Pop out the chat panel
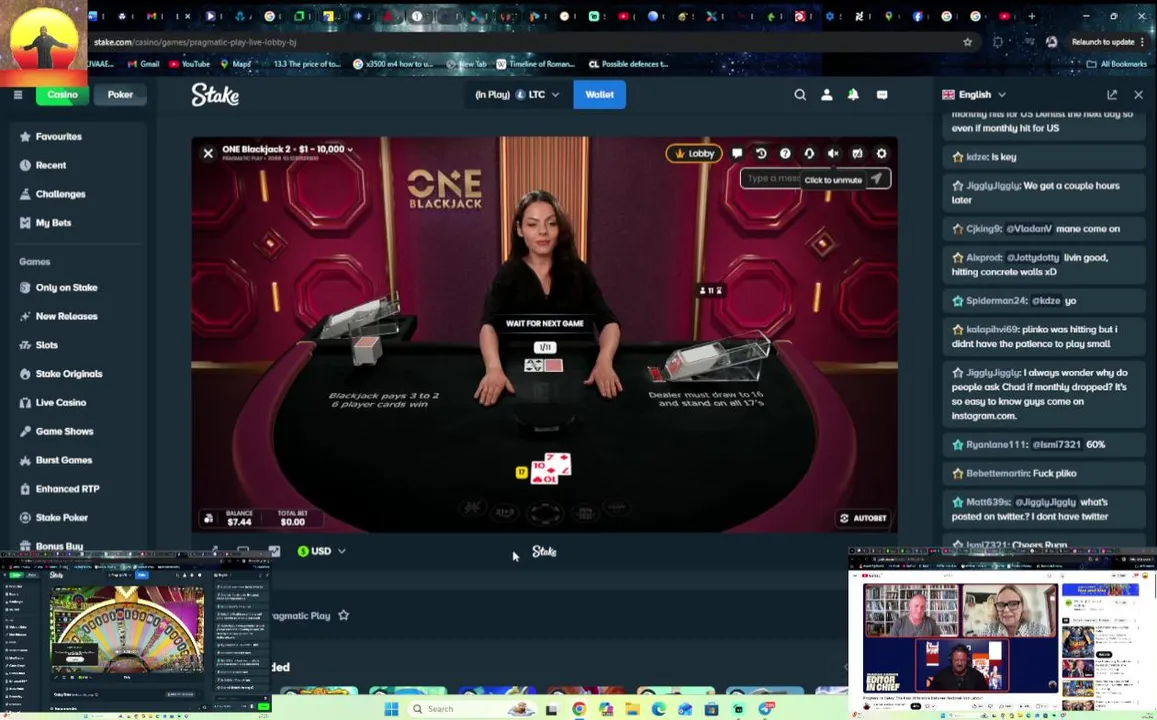Viewport: 1157px width, 720px height. click(x=1112, y=94)
